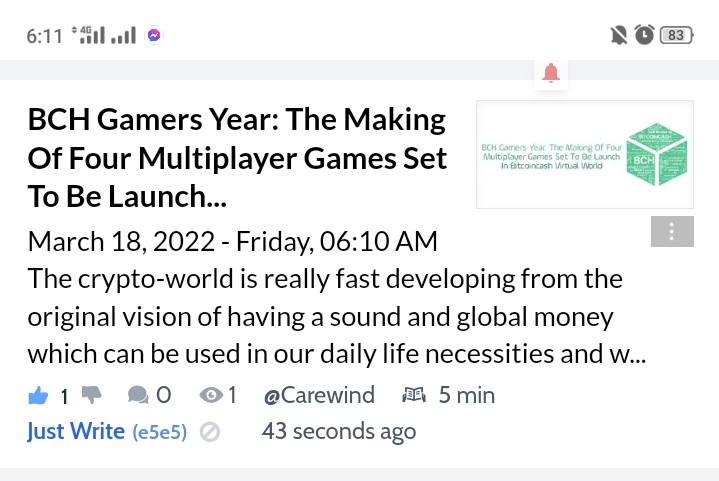
Task: Like the article with thumbs up
Action: (x=38, y=395)
